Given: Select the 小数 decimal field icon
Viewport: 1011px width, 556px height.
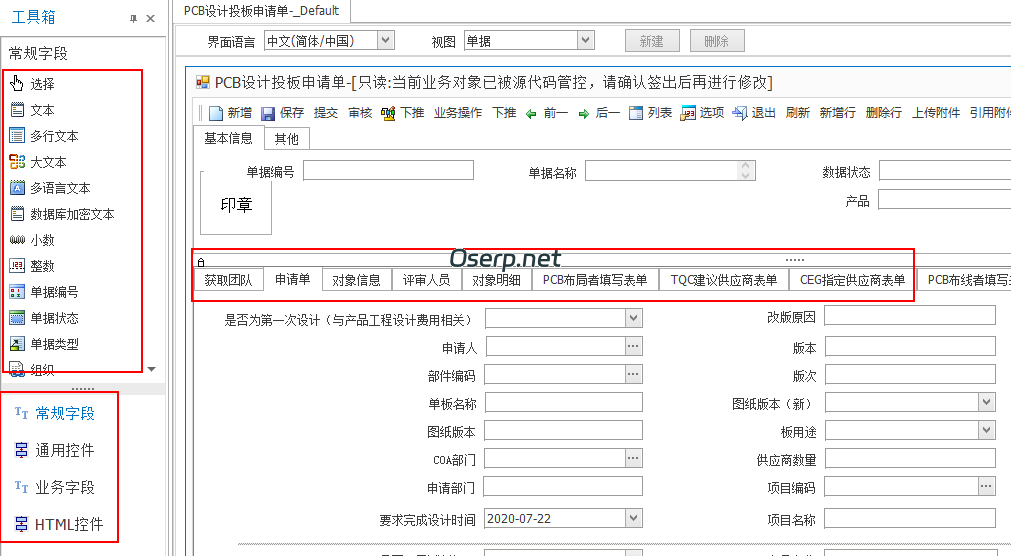Looking at the screenshot, I should click(x=17, y=240).
